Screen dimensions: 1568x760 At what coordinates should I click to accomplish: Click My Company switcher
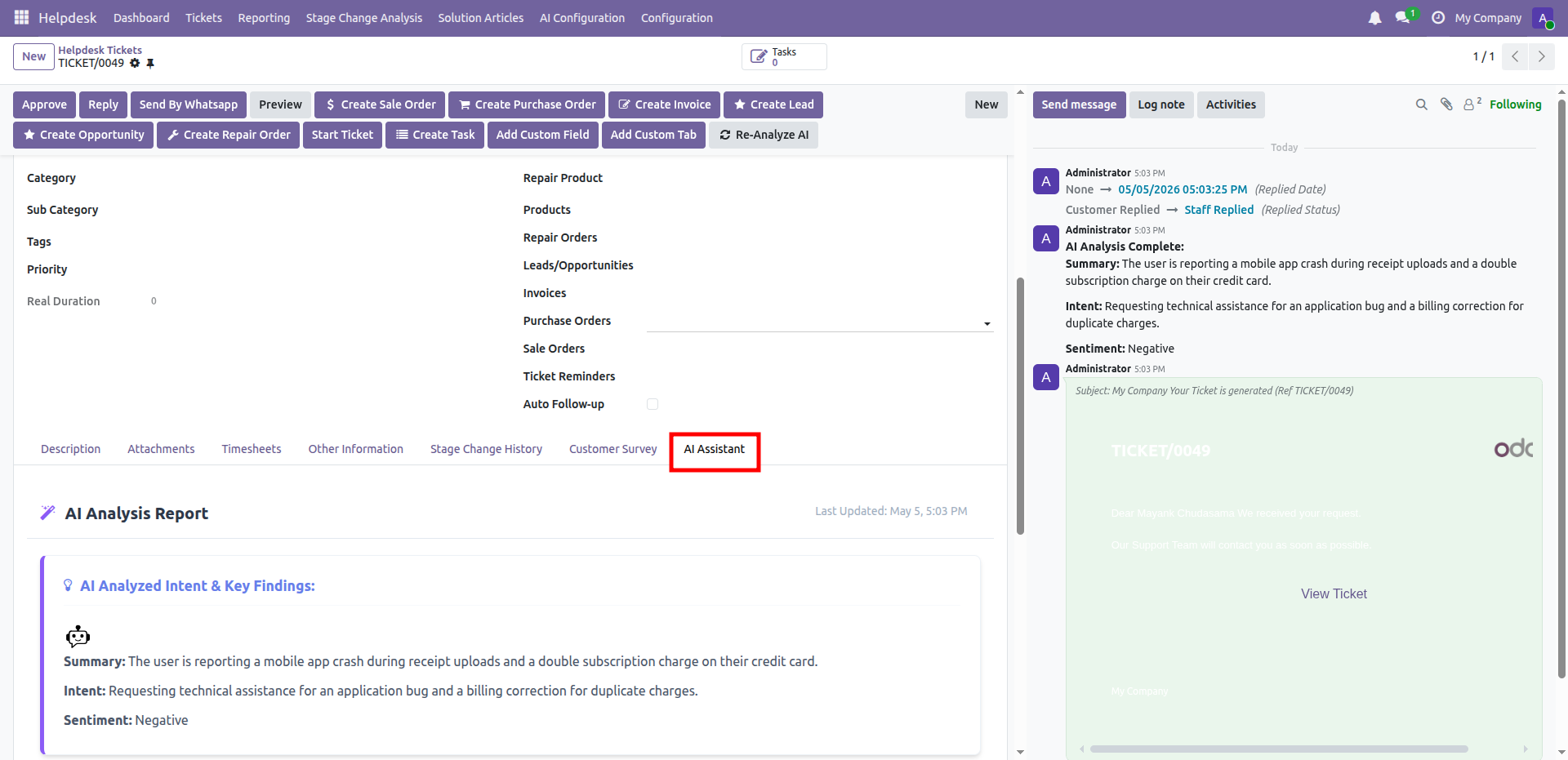pyautogui.click(x=1488, y=18)
